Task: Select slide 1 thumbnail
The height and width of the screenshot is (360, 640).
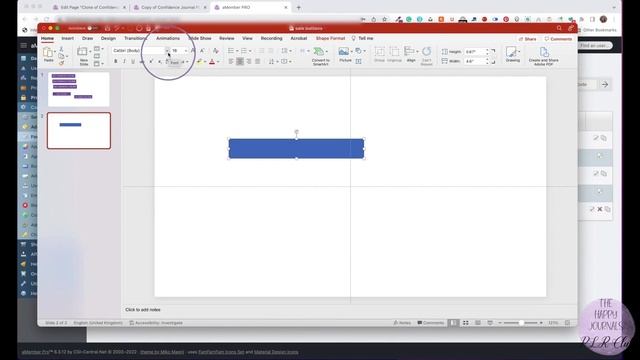Action: point(78,89)
